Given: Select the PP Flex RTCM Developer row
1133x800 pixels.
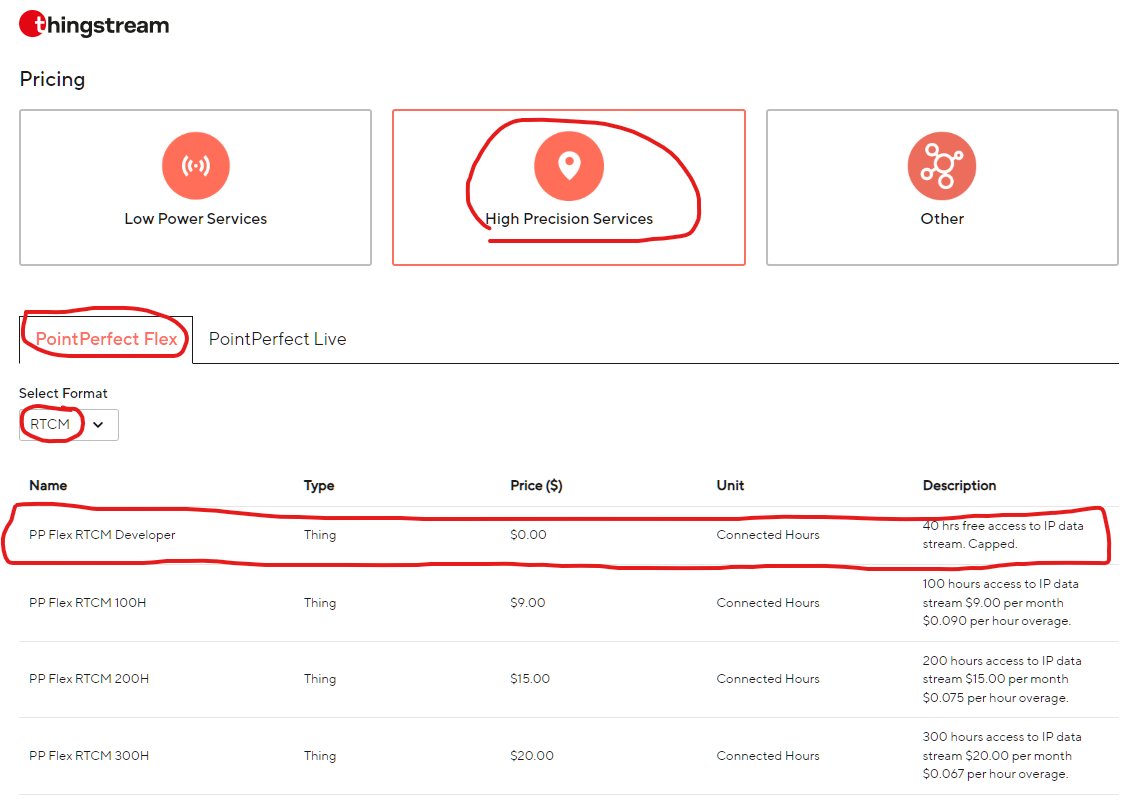Looking at the screenshot, I should point(102,535).
